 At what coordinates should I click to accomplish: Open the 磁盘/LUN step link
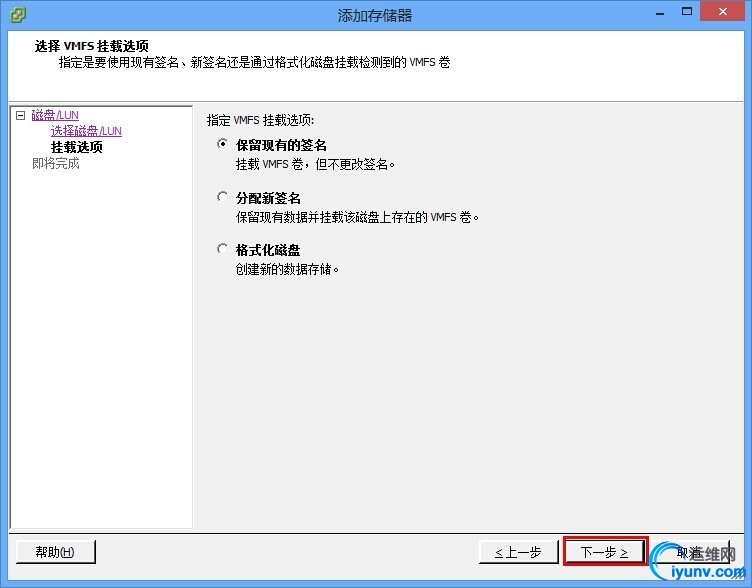coord(55,115)
